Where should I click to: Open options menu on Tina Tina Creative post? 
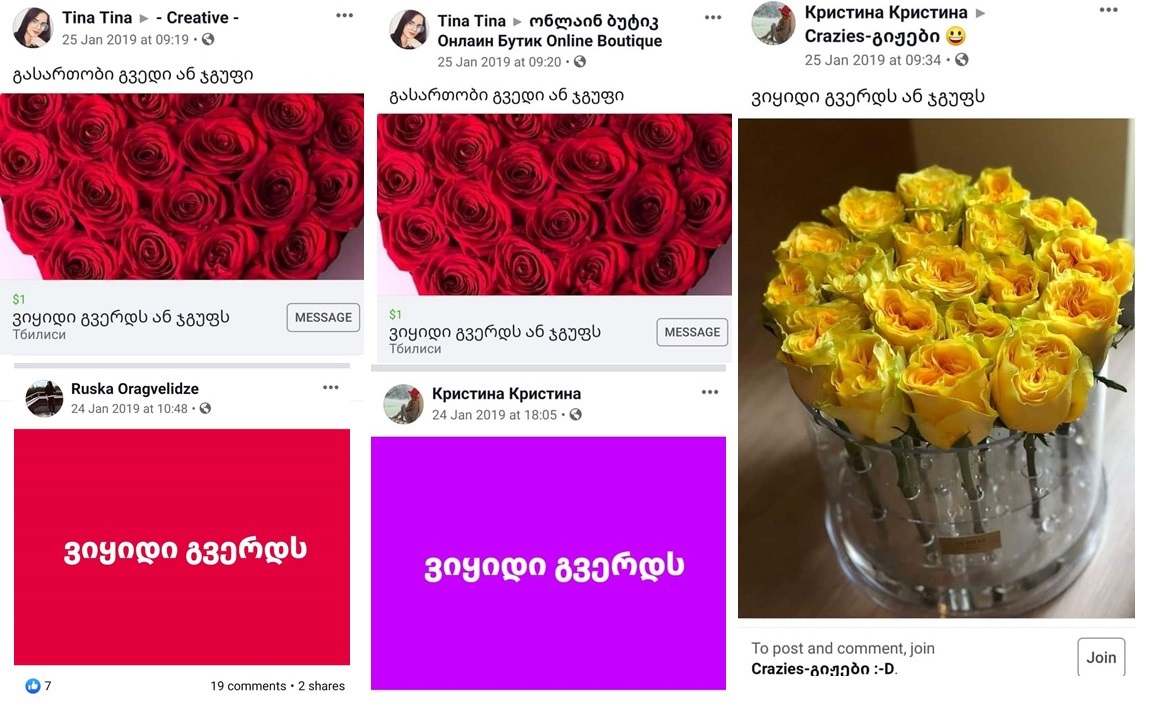(344, 15)
